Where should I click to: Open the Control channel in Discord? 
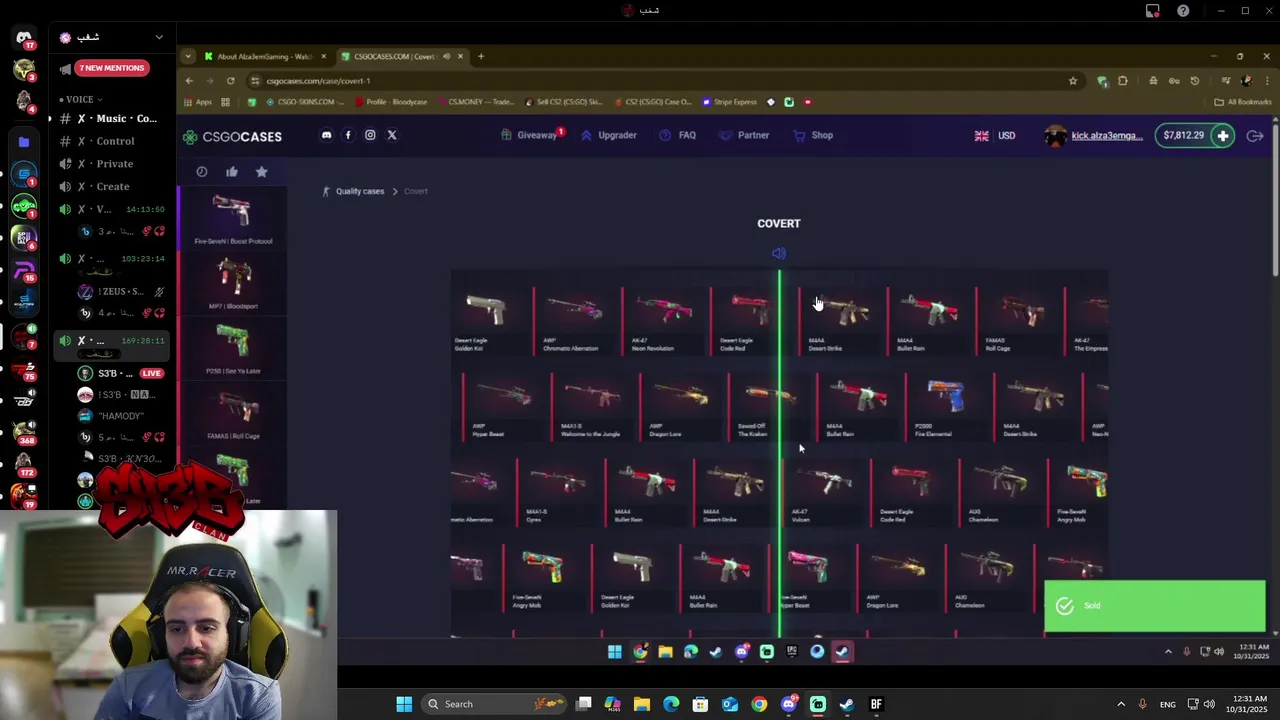pos(110,141)
